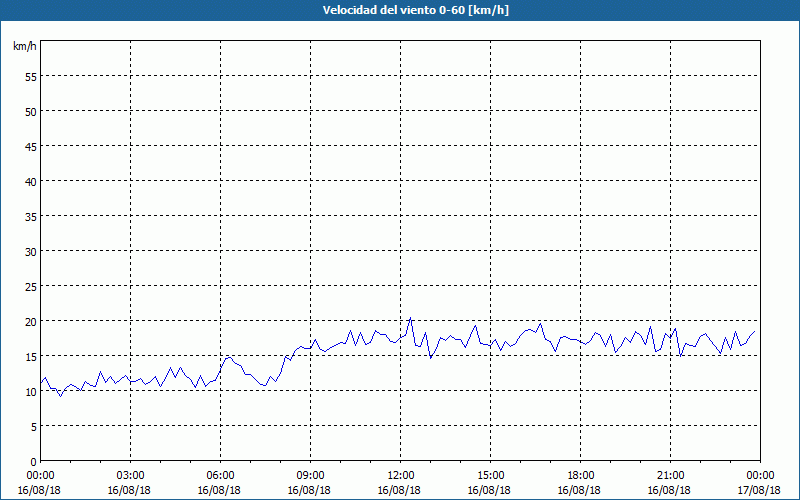Click the 0 label at the axis origin

[34, 461]
